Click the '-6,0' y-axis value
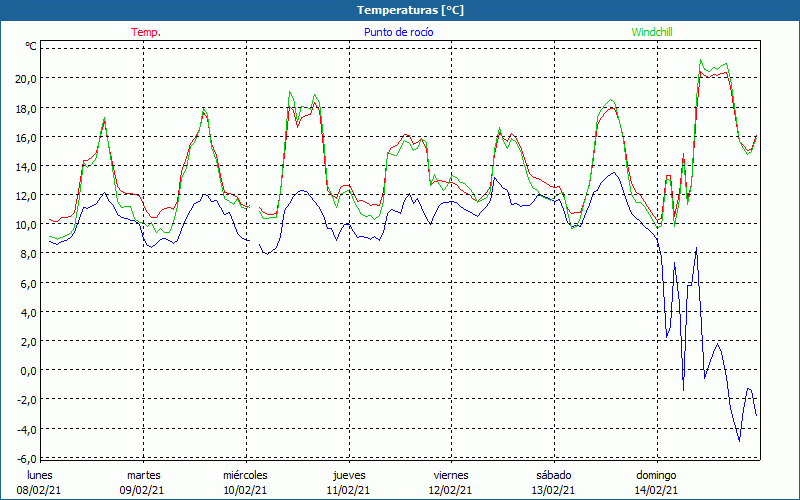 point(27,459)
